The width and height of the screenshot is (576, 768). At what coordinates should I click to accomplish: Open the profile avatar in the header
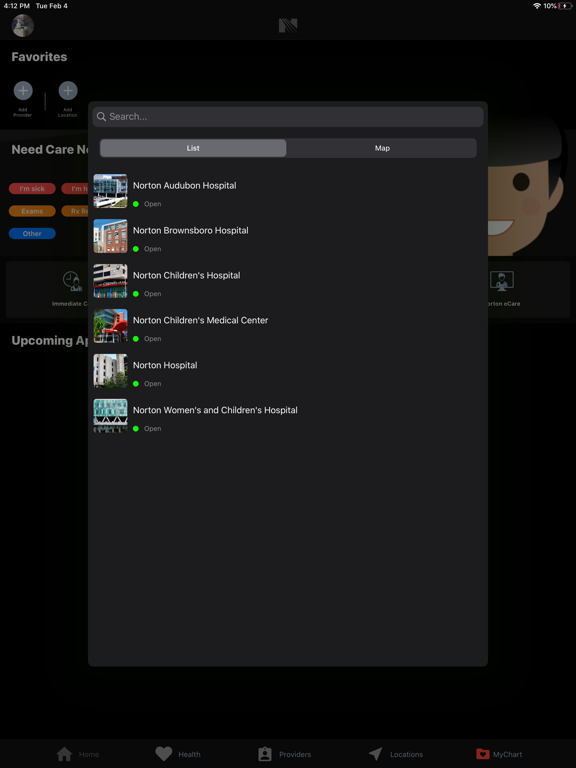tap(23, 25)
